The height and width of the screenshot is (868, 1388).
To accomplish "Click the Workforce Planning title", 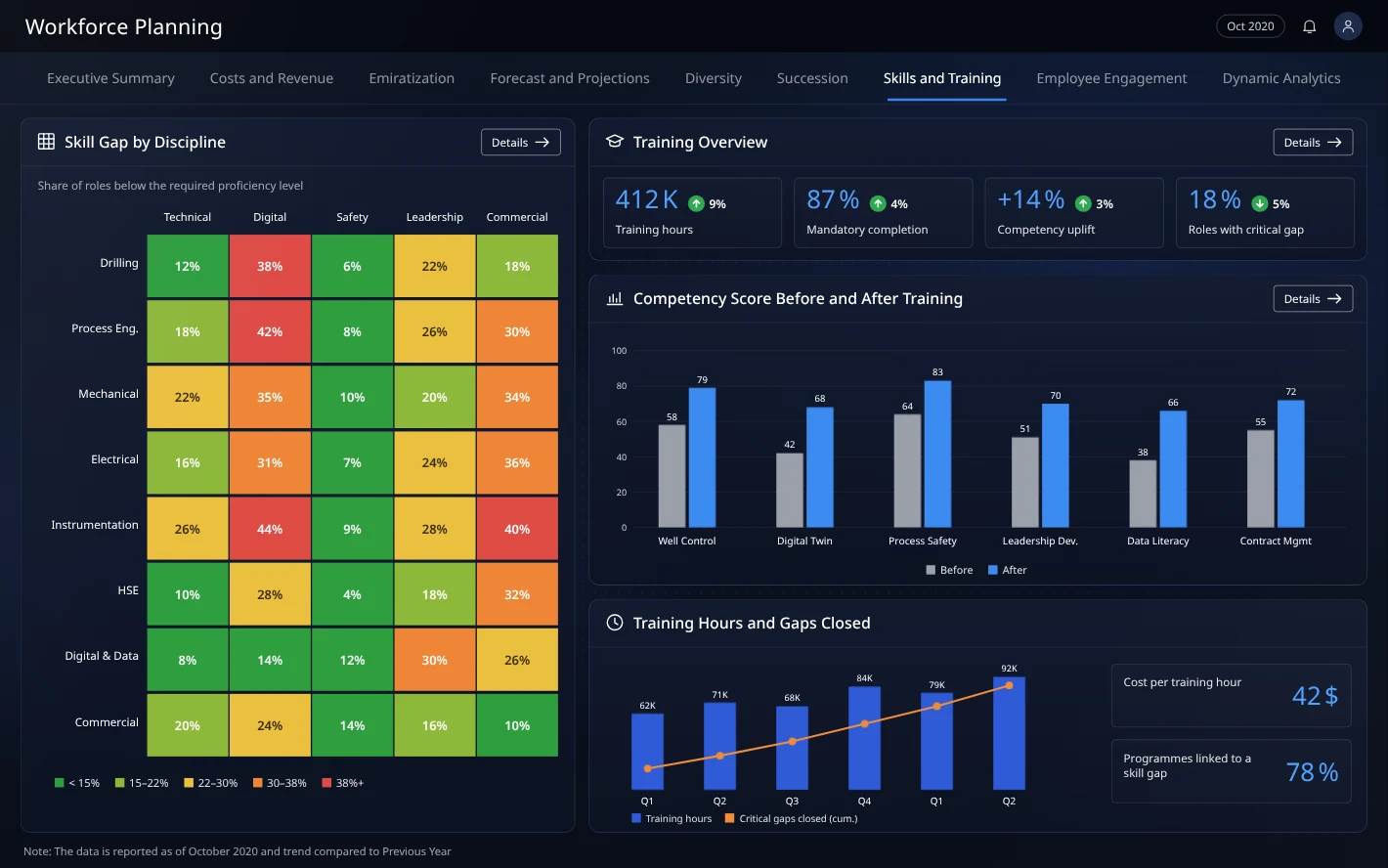I will pos(123,26).
